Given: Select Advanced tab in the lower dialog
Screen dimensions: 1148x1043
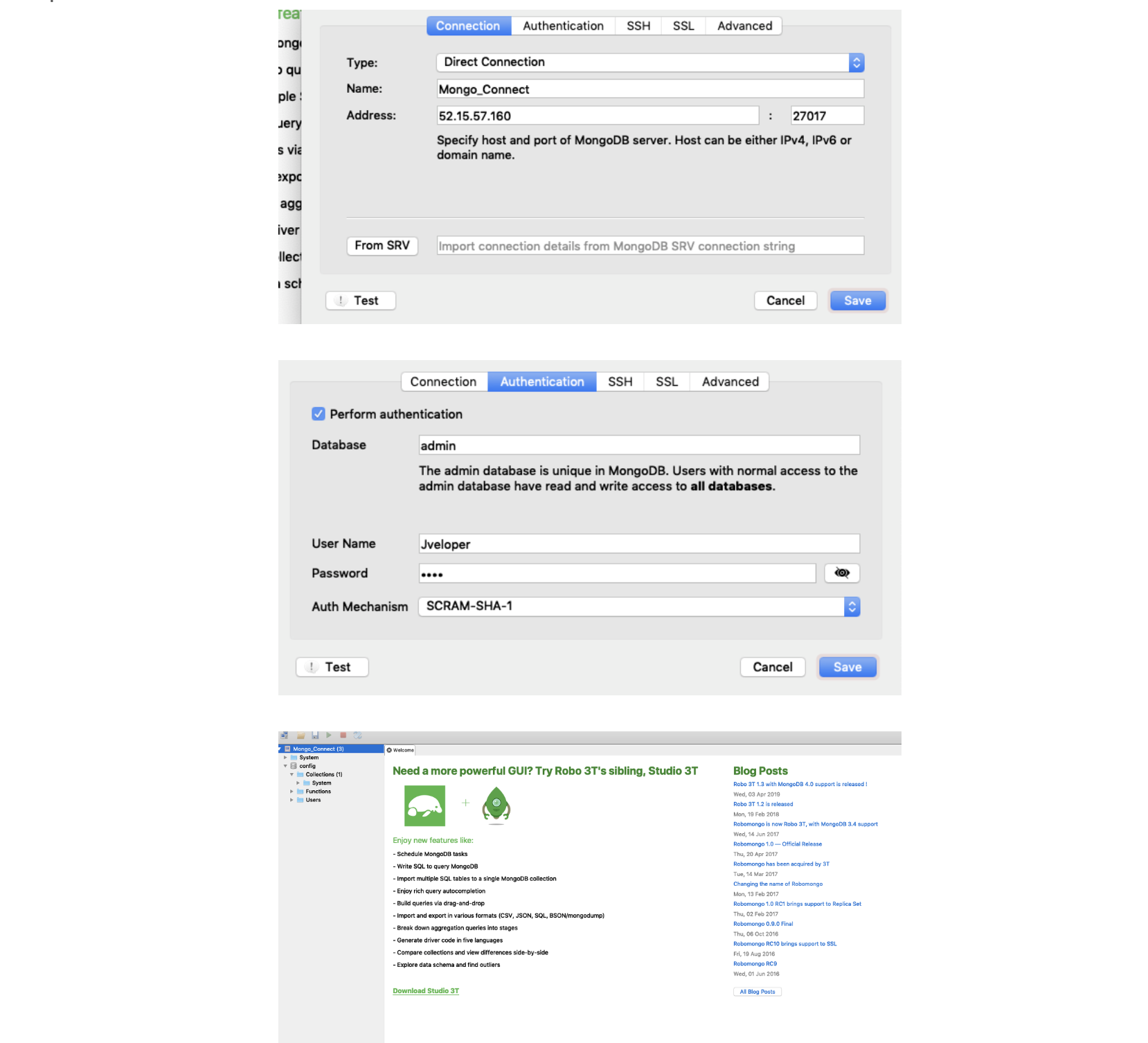Looking at the screenshot, I should (x=730, y=382).
